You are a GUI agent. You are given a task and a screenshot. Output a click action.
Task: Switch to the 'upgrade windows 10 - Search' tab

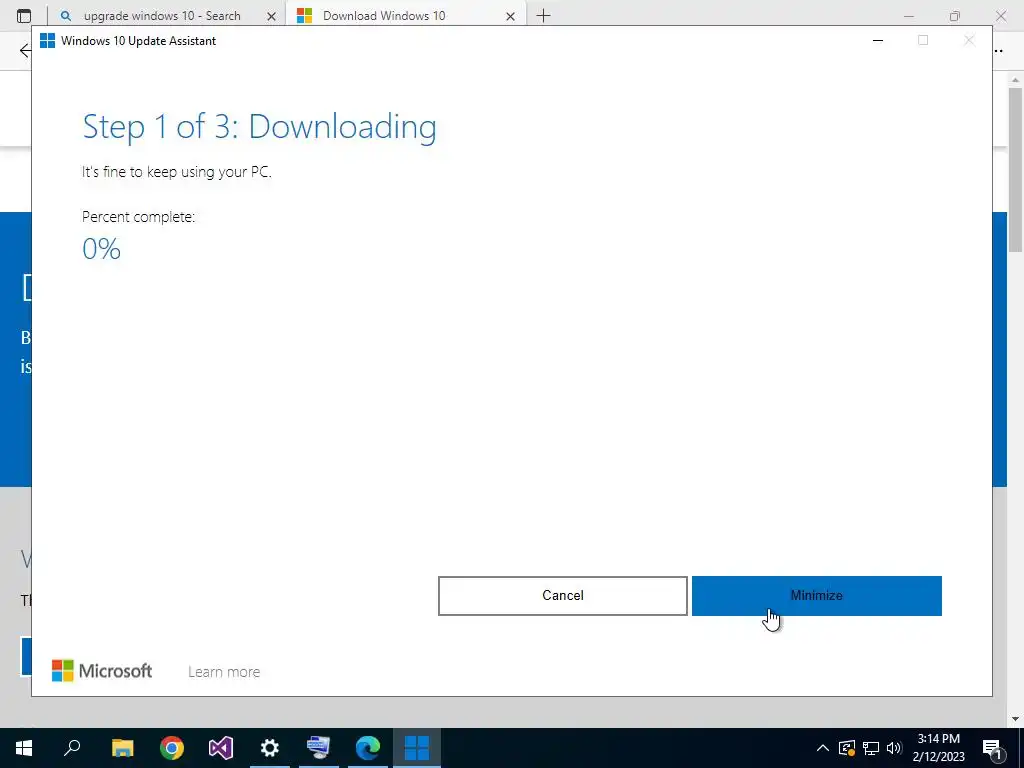pos(162,16)
